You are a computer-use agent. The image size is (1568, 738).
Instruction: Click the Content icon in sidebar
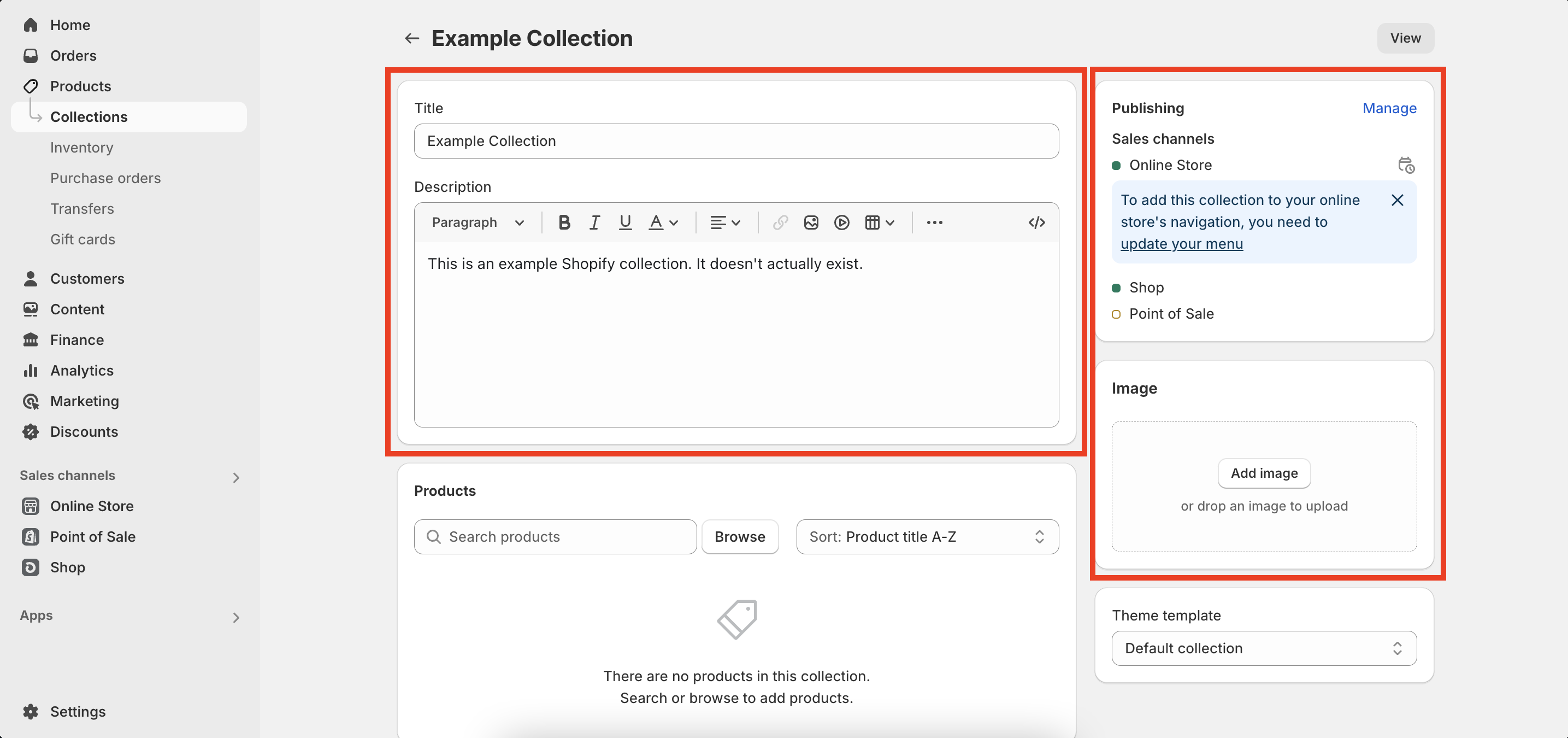(31, 309)
